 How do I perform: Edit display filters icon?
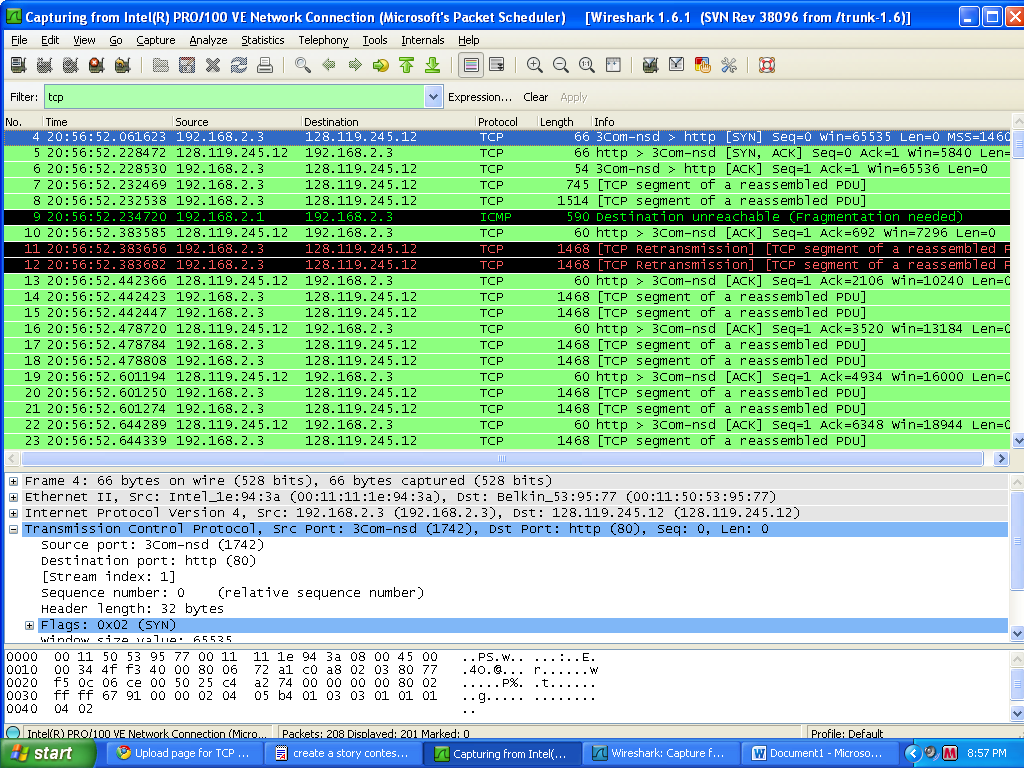(677, 65)
